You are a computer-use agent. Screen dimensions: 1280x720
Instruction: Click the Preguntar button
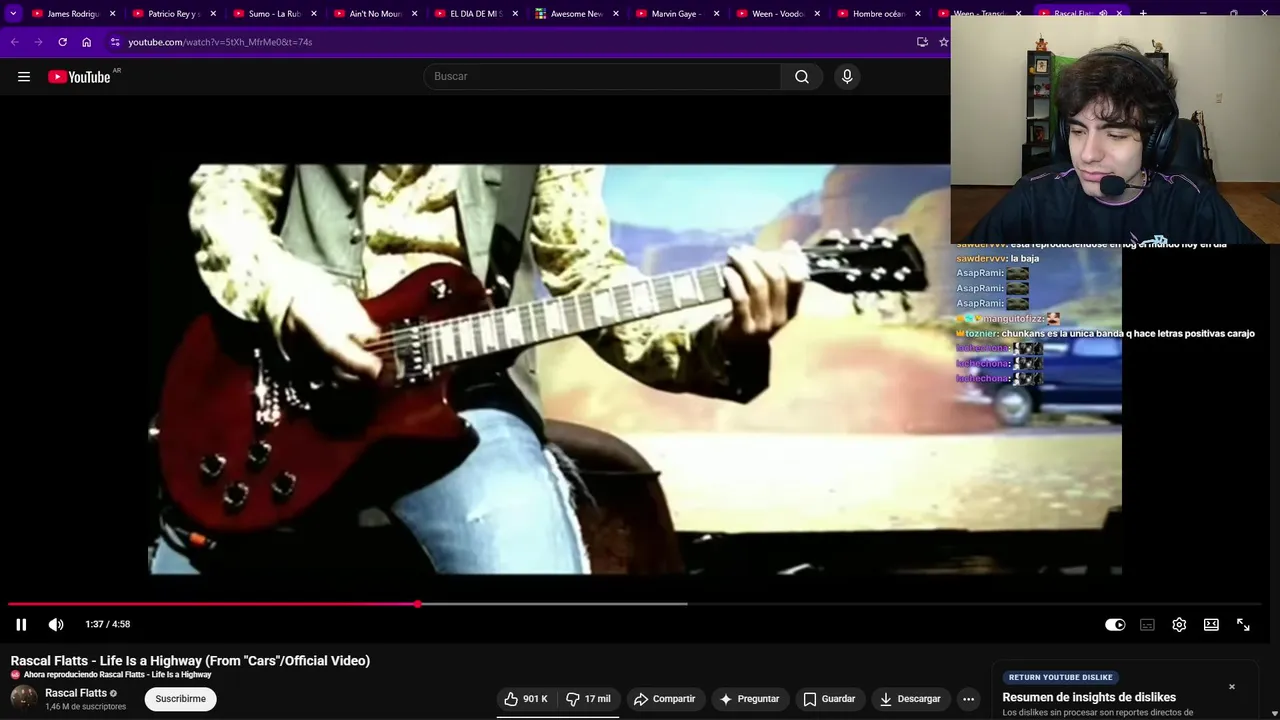tap(749, 699)
